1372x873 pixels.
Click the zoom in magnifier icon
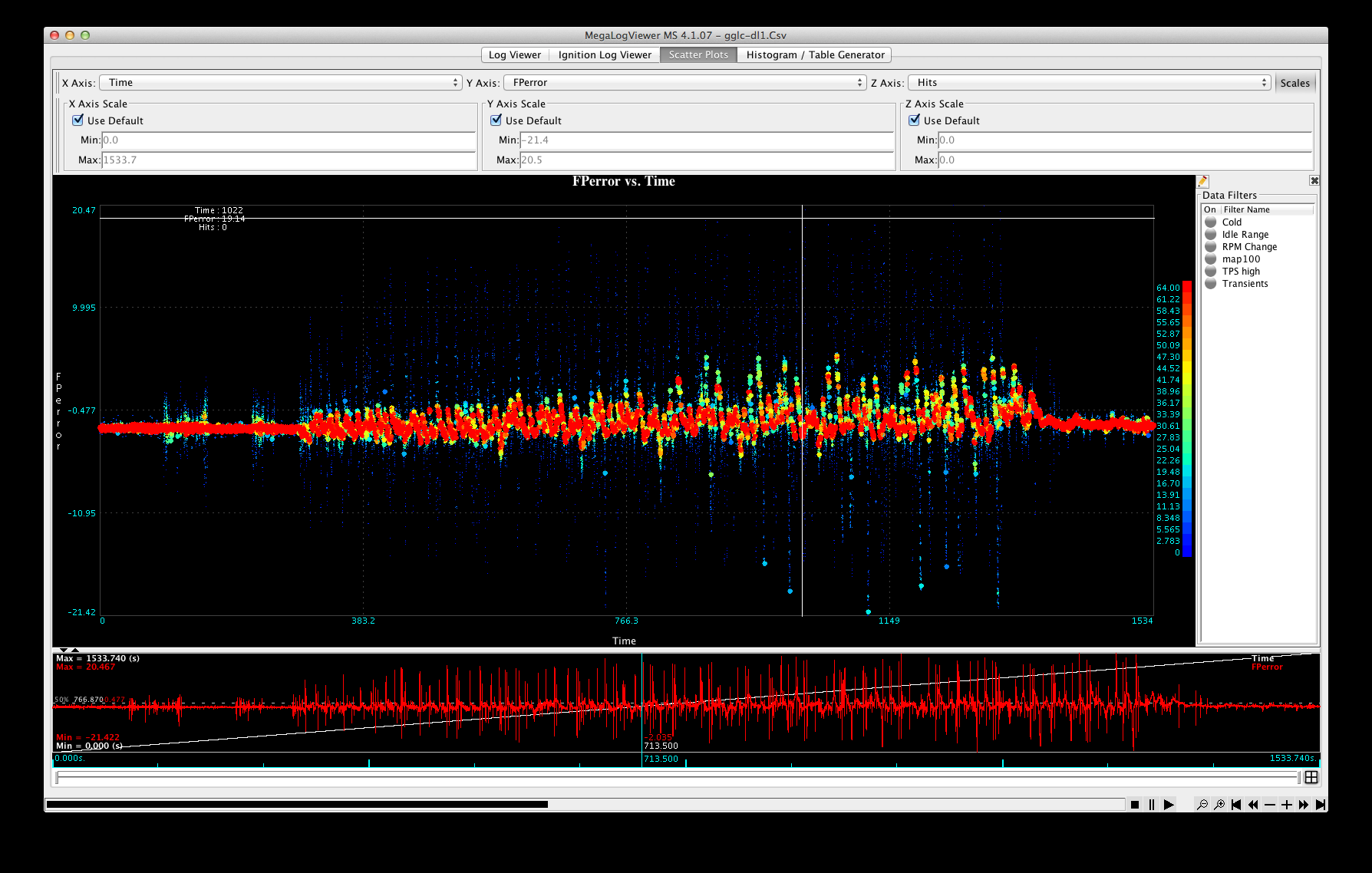pyautogui.click(x=1219, y=805)
